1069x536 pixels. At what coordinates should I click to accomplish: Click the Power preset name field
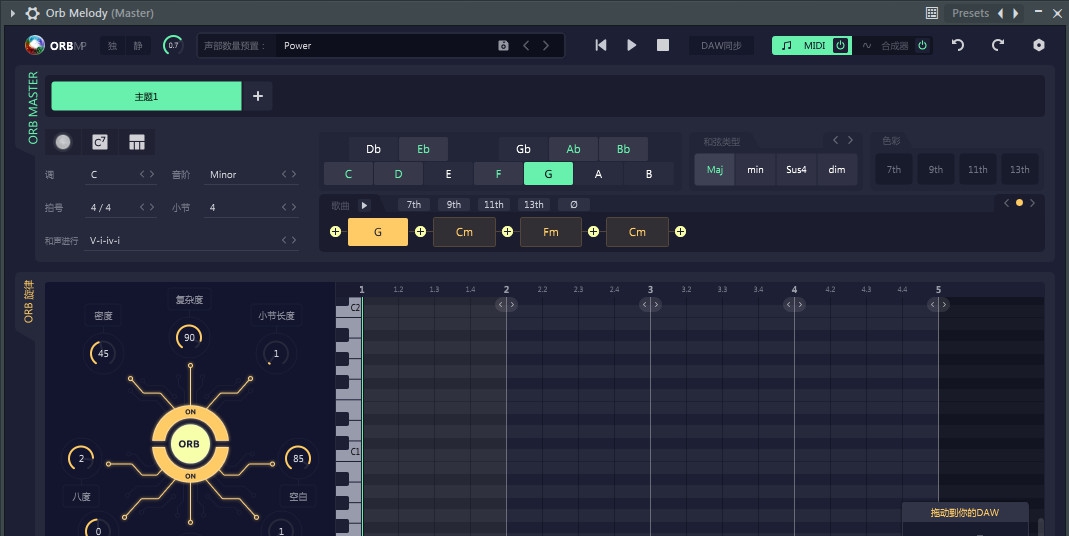385,46
